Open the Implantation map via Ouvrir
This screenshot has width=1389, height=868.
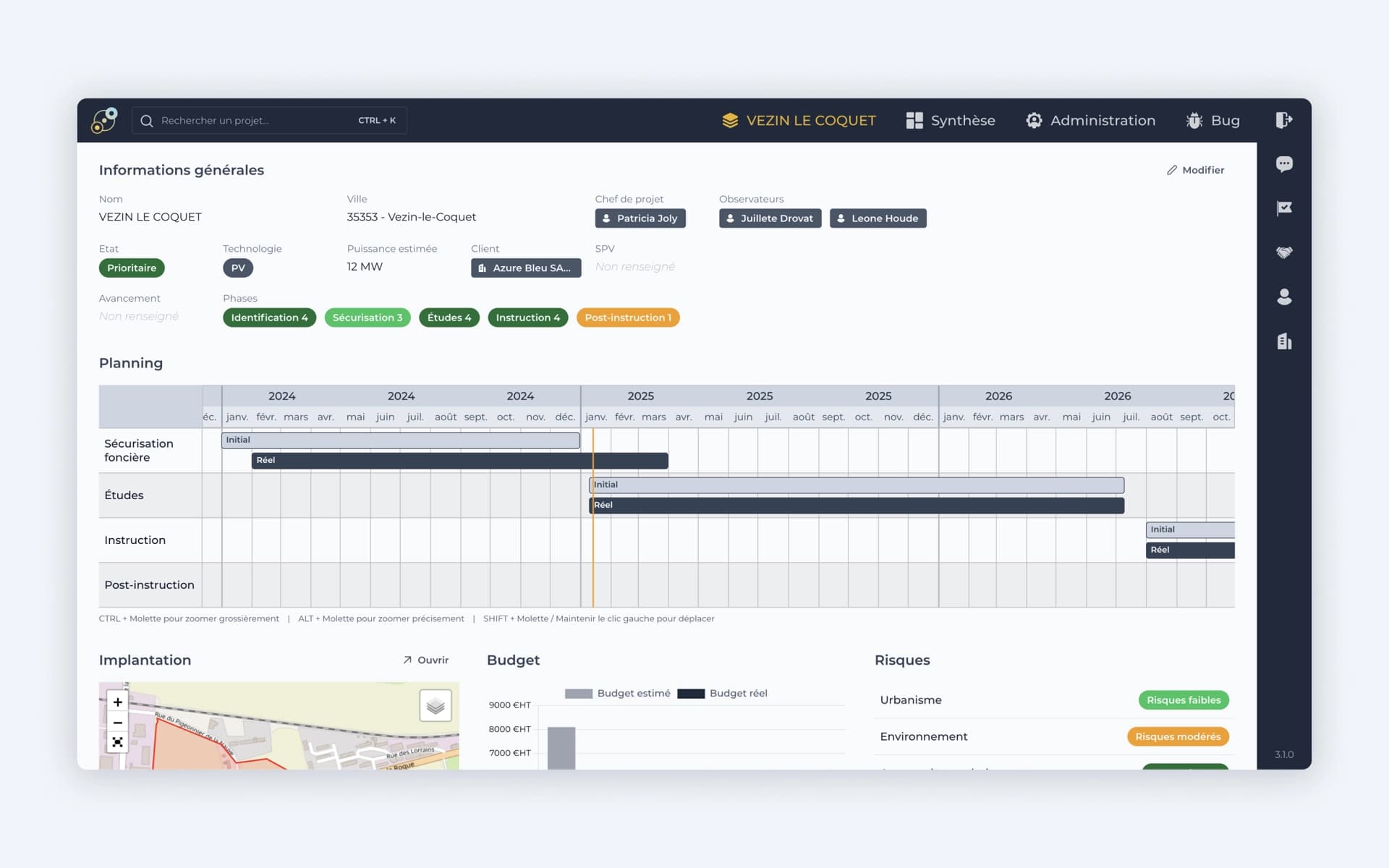pos(425,660)
